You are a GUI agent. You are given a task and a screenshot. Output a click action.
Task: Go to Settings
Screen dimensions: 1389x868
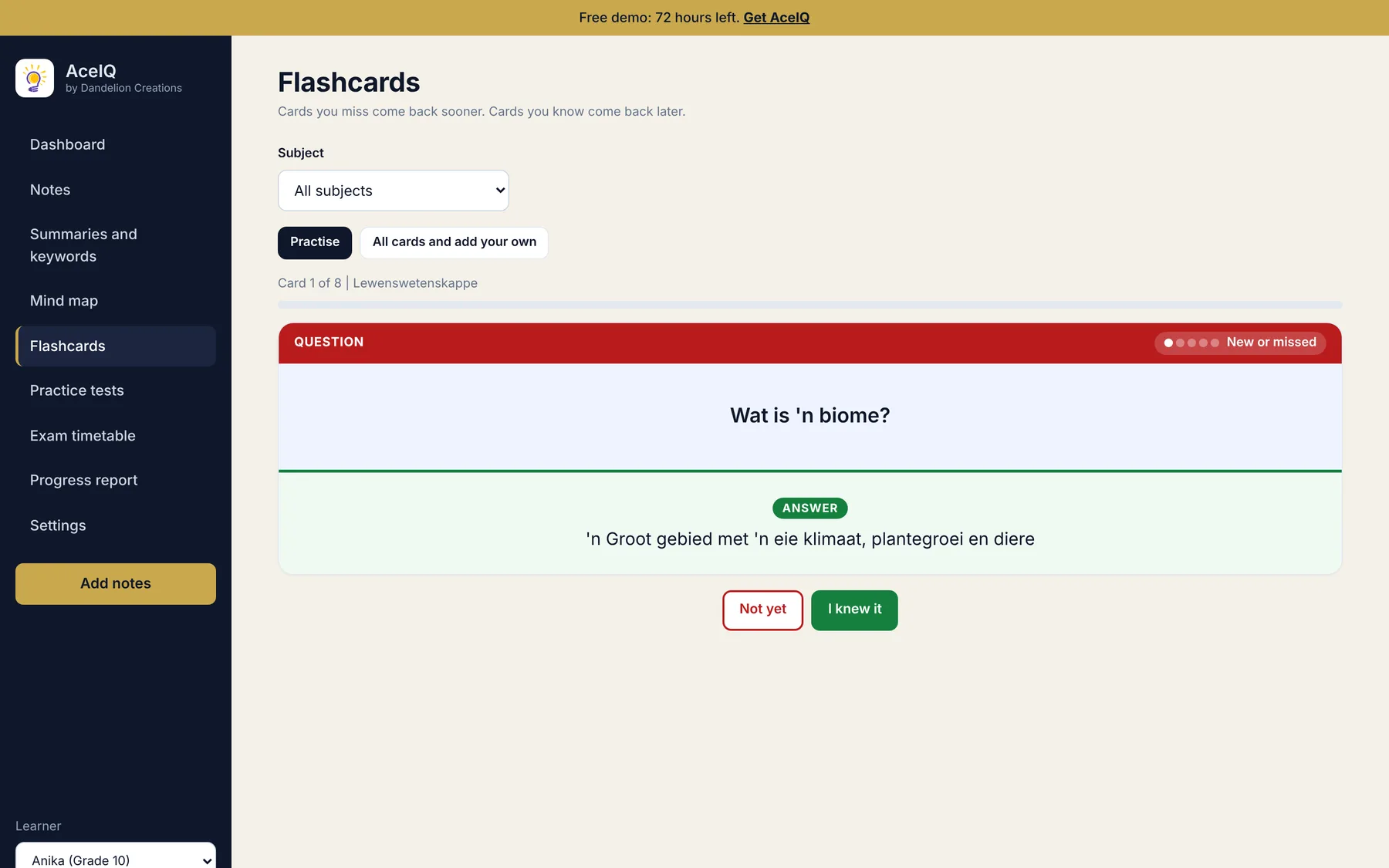(x=116, y=525)
